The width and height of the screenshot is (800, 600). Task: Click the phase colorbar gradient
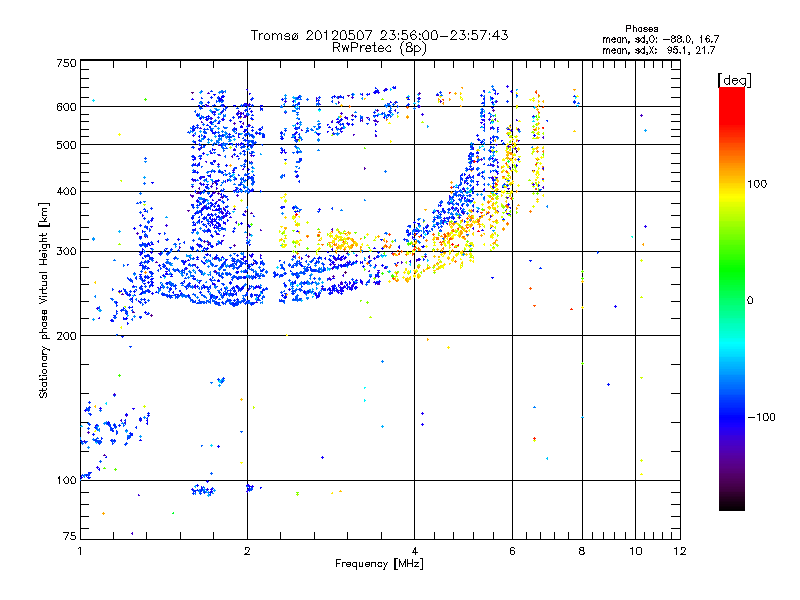tap(732, 298)
